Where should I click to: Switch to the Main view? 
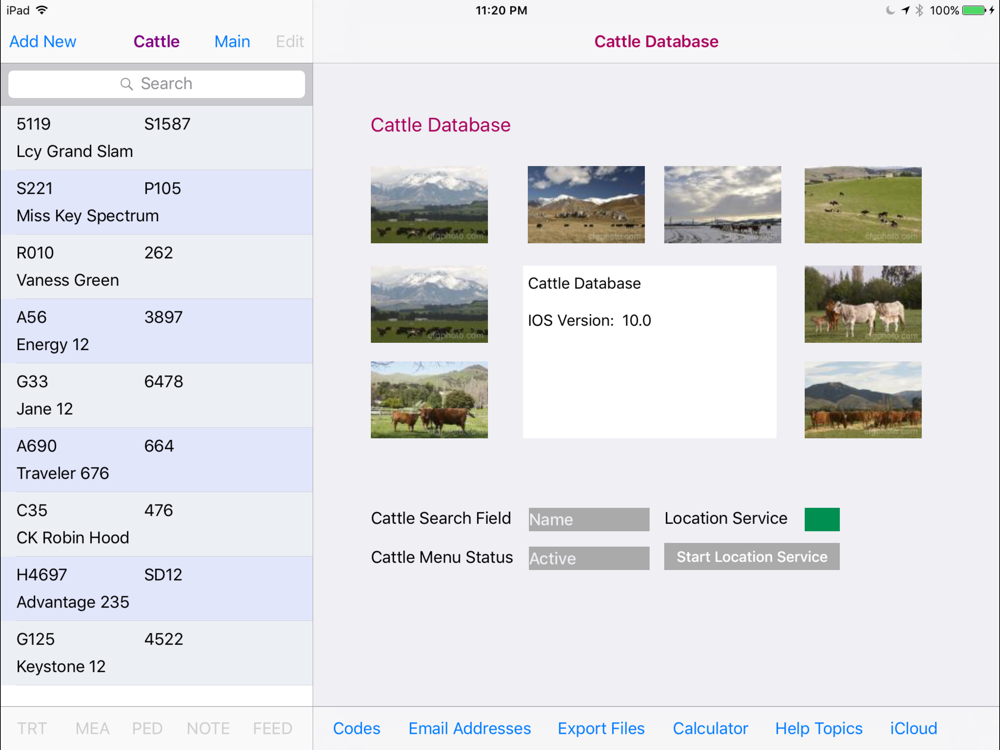pyautogui.click(x=232, y=42)
